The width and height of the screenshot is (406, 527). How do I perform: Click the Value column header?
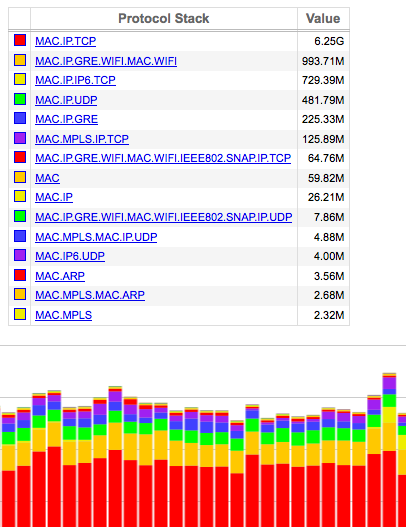click(323, 18)
